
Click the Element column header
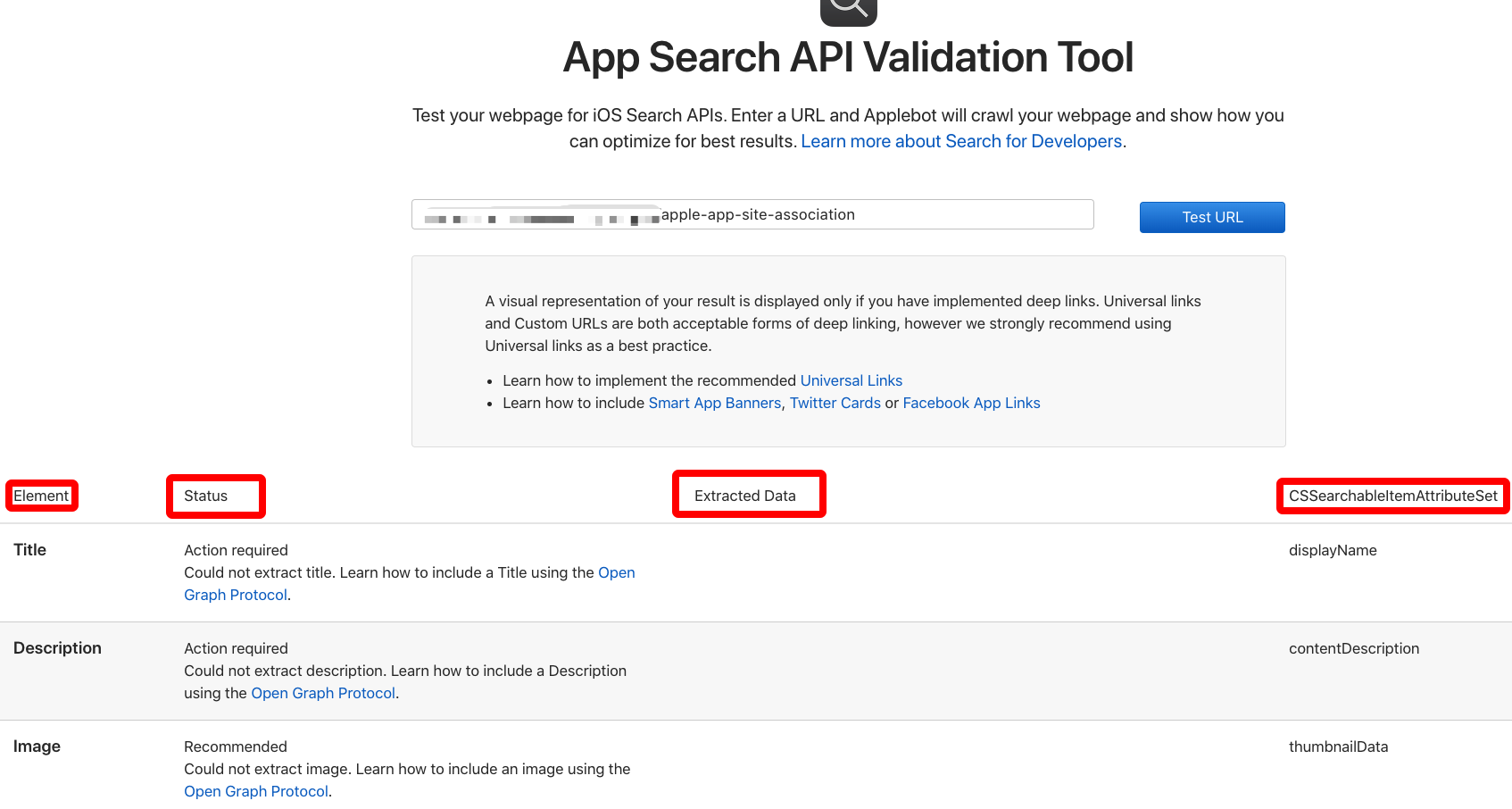point(41,496)
